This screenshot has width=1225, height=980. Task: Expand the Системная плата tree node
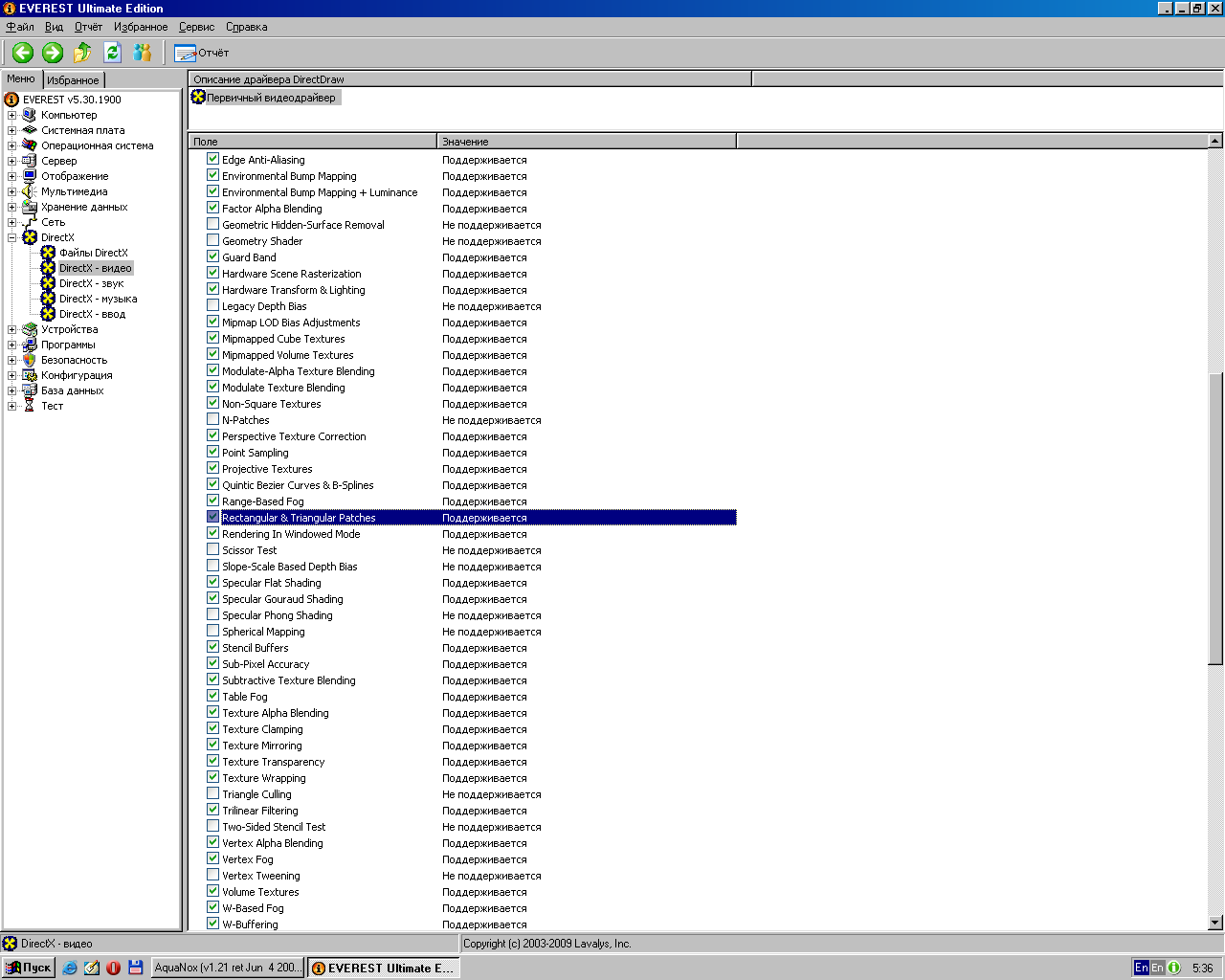click(x=12, y=130)
